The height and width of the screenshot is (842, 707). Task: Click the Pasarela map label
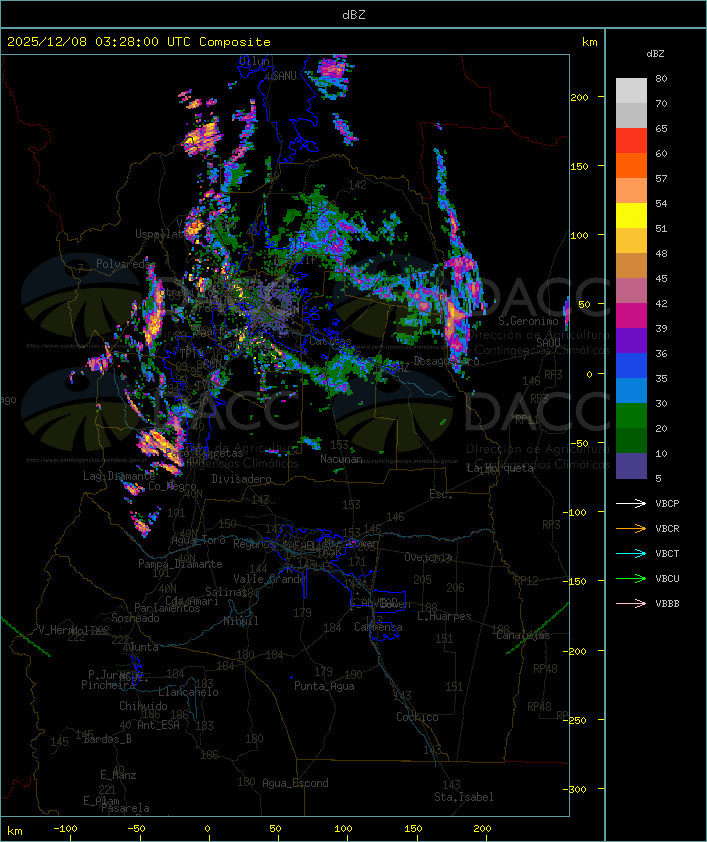click(125, 808)
